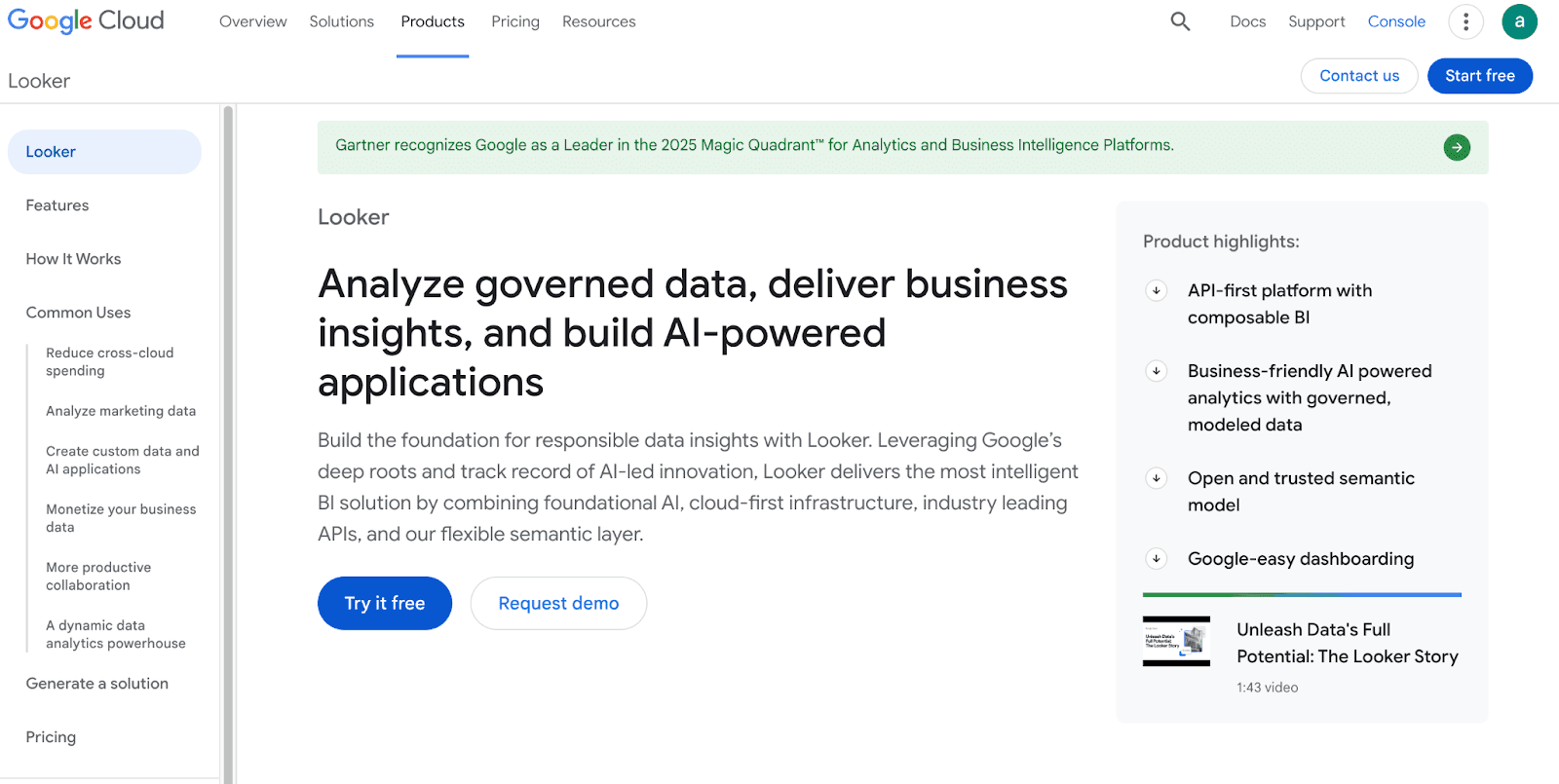Screen dimensions: 1559x784
Task: Click the Google-easy dashboarding highlight text
Action: 1301,559
